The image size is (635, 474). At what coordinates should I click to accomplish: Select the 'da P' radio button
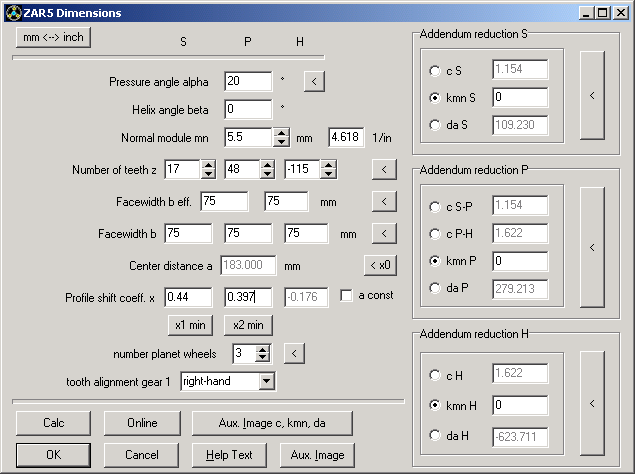click(434, 290)
